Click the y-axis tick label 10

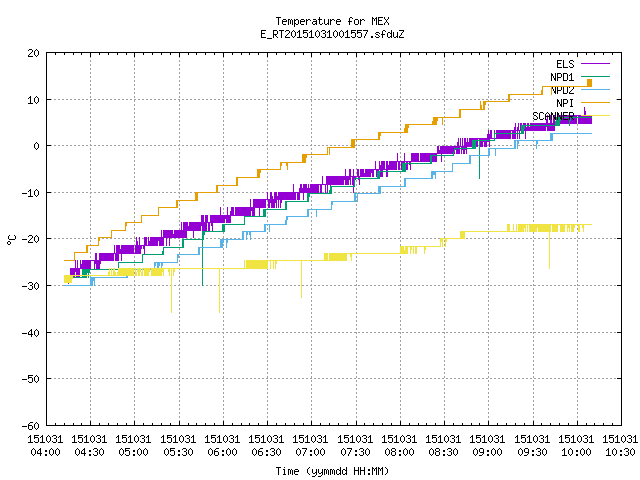pyautogui.click(x=33, y=100)
